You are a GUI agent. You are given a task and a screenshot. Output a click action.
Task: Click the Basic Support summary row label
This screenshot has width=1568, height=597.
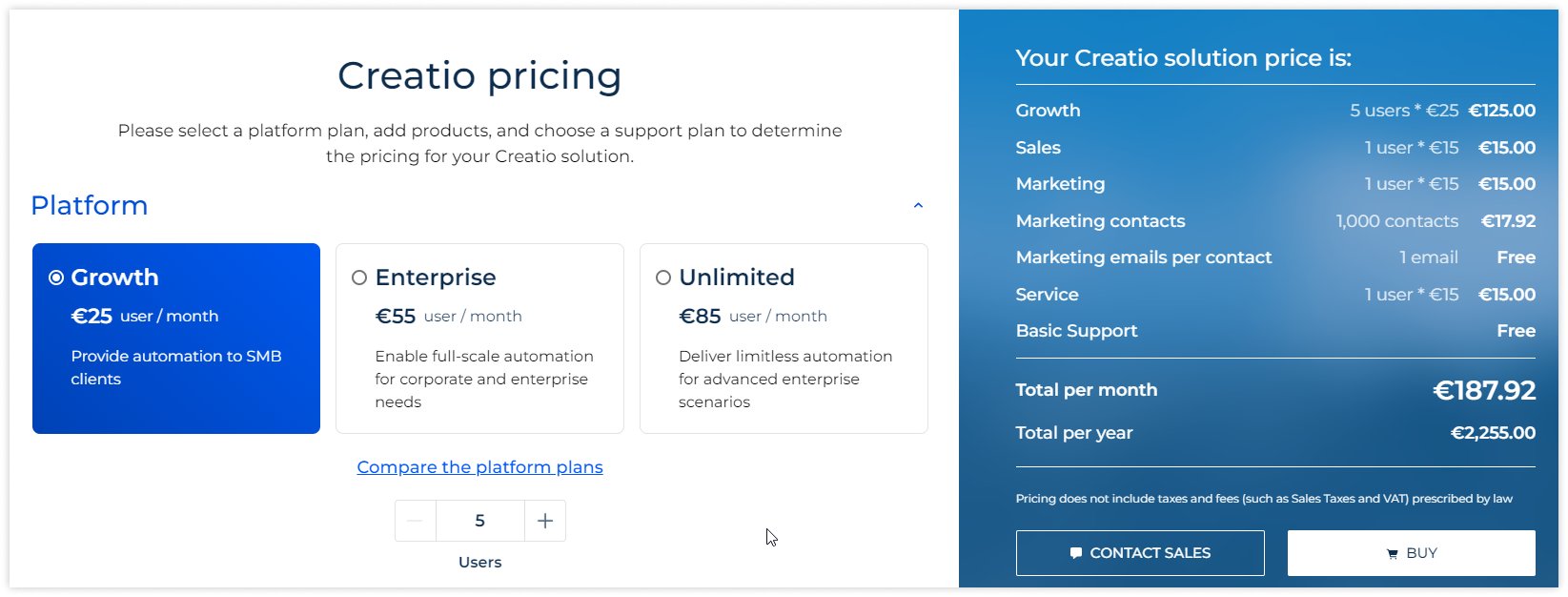(x=1076, y=331)
